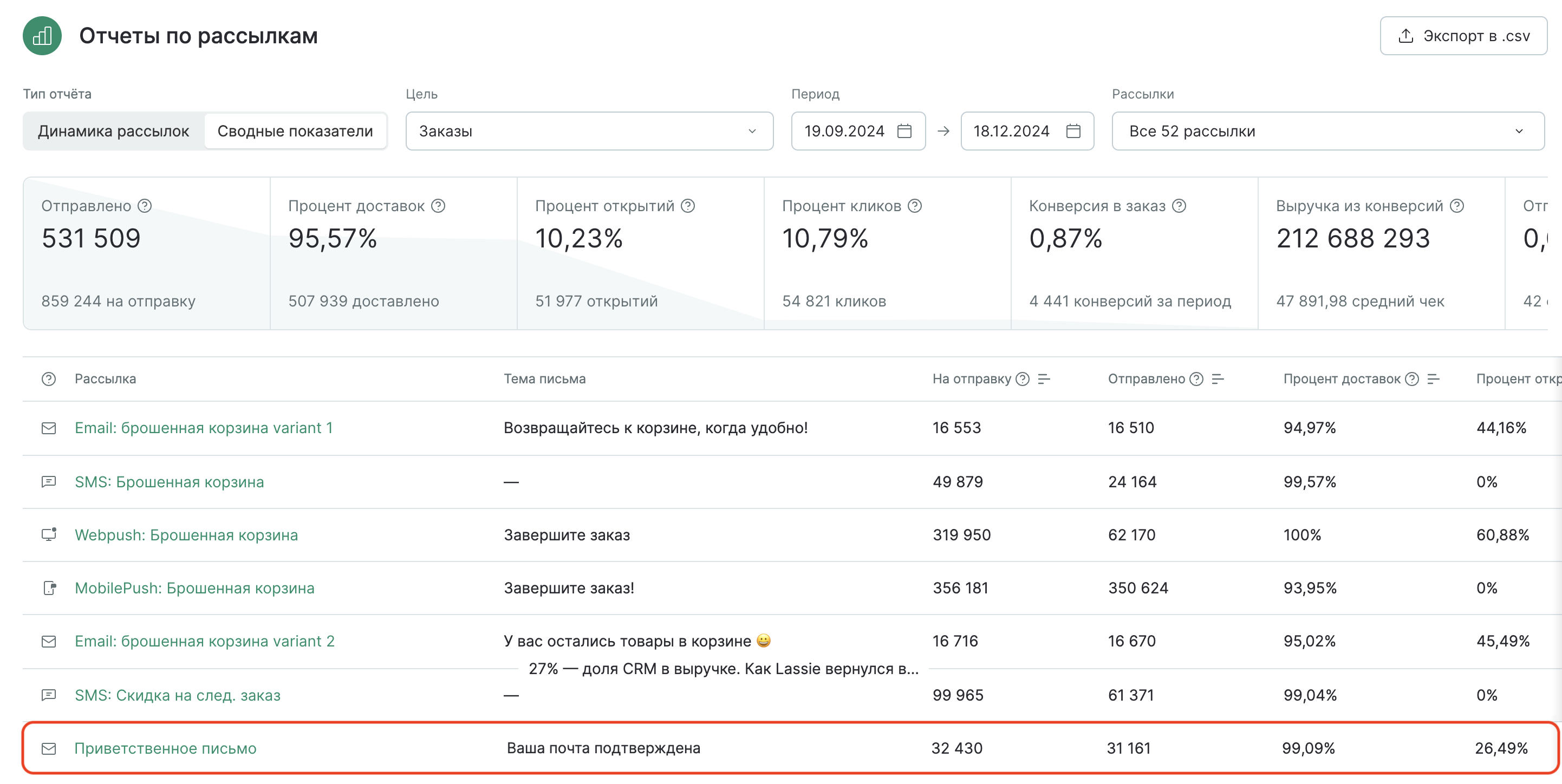Click the upload icon in the export button
The width and height of the screenshot is (1562, 784).
pyautogui.click(x=1405, y=36)
